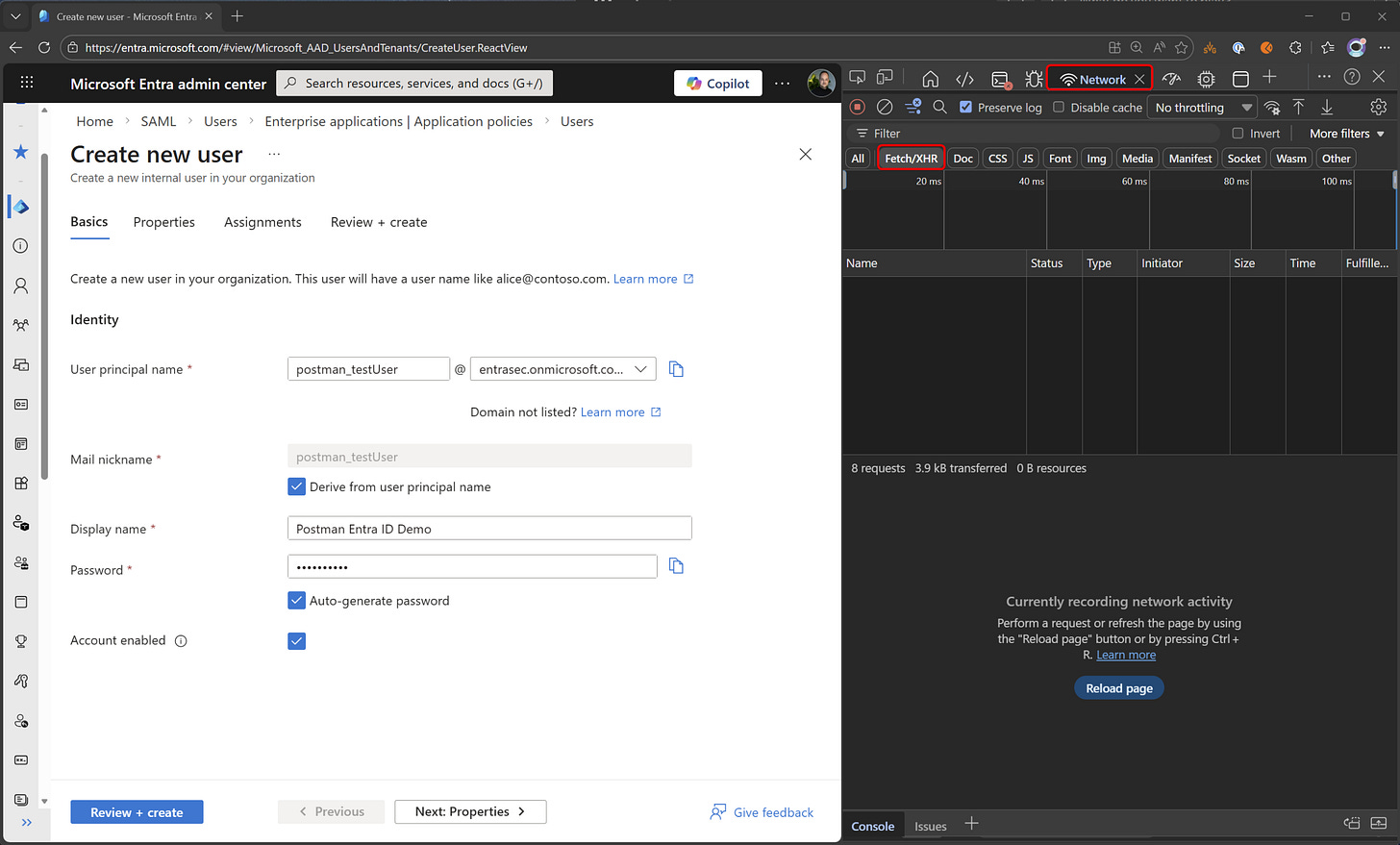Toggle Derive from user principal name
This screenshot has height=845, width=1400.
pyautogui.click(x=296, y=486)
